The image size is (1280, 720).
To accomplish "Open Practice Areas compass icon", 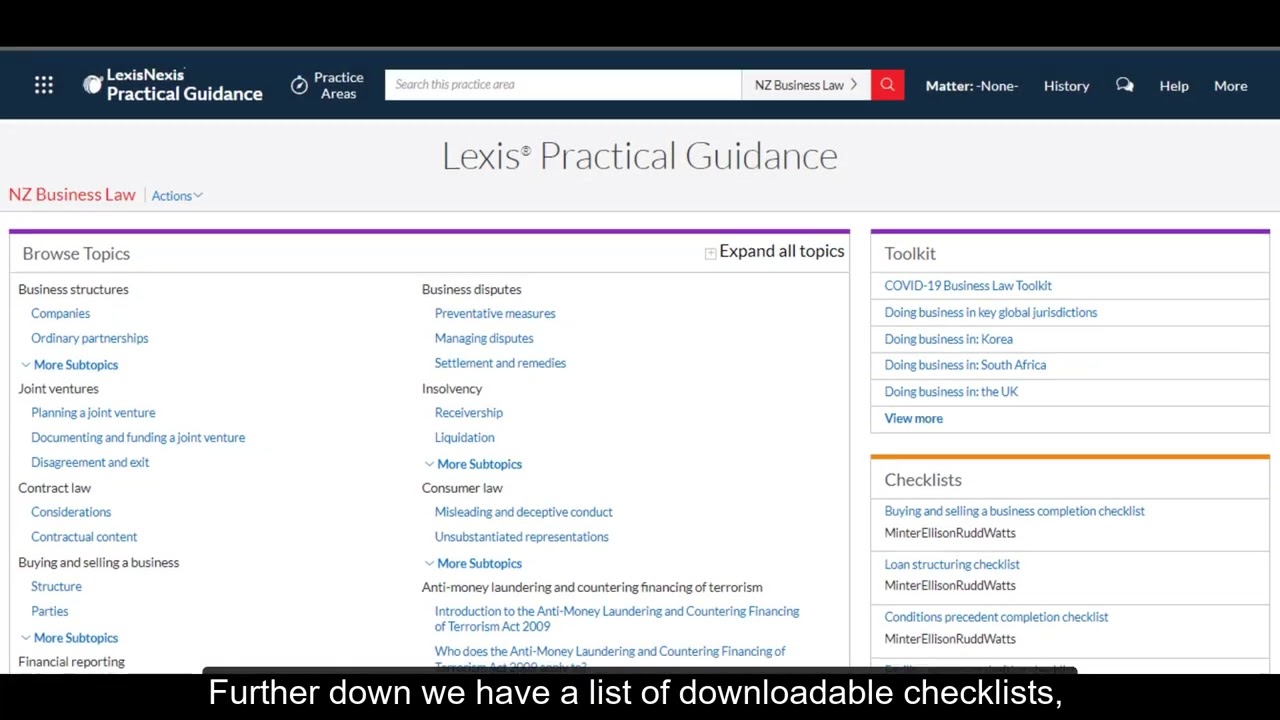I will [x=299, y=85].
